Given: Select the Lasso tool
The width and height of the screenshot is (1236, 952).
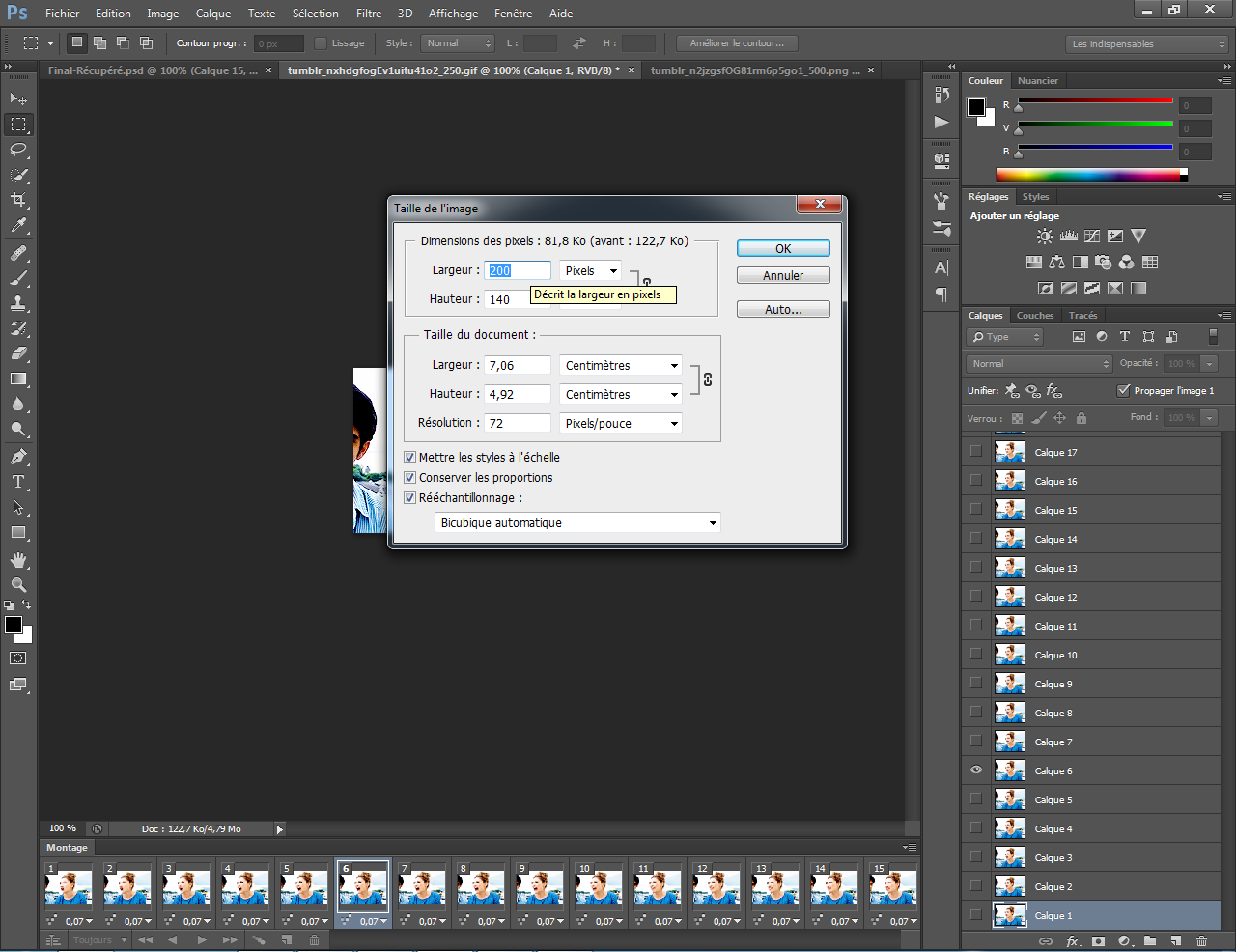Looking at the screenshot, I should [x=18, y=150].
